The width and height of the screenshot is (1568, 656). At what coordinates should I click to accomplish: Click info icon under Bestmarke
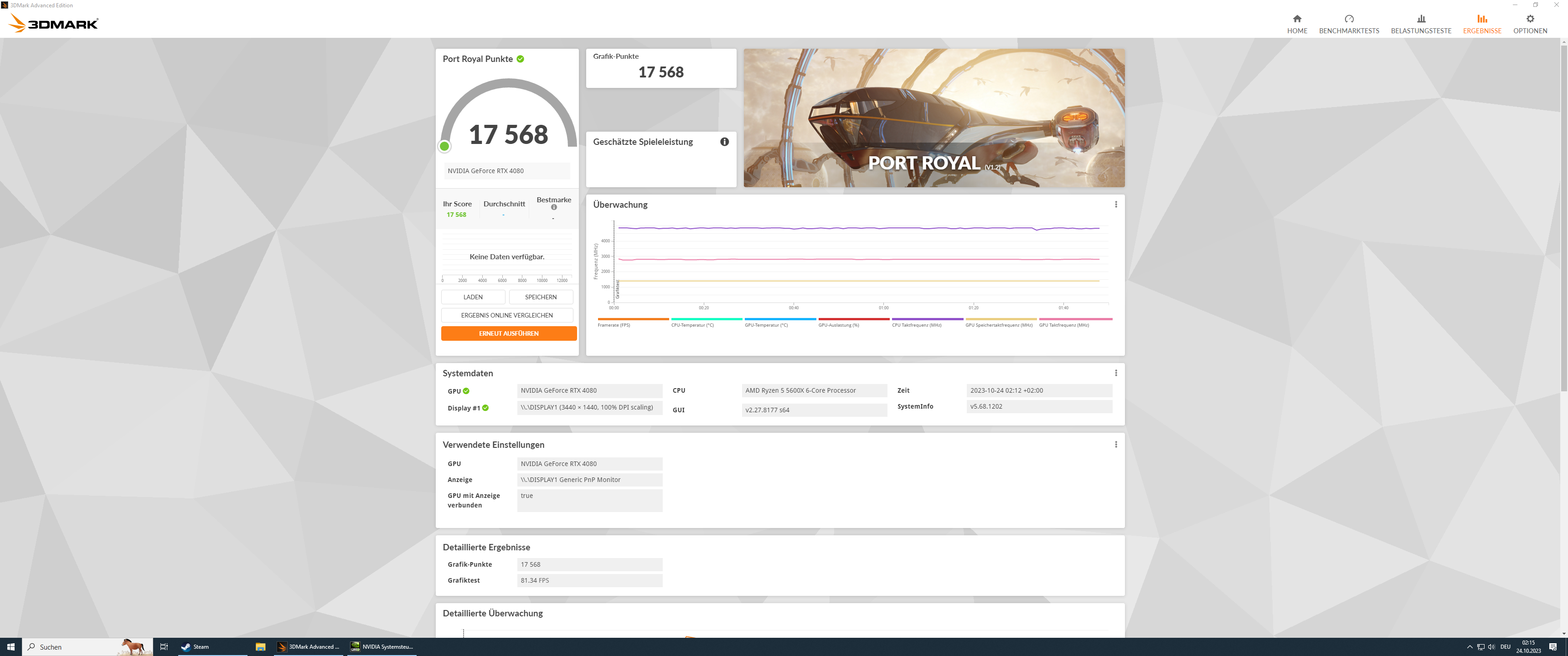tap(553, 208)
